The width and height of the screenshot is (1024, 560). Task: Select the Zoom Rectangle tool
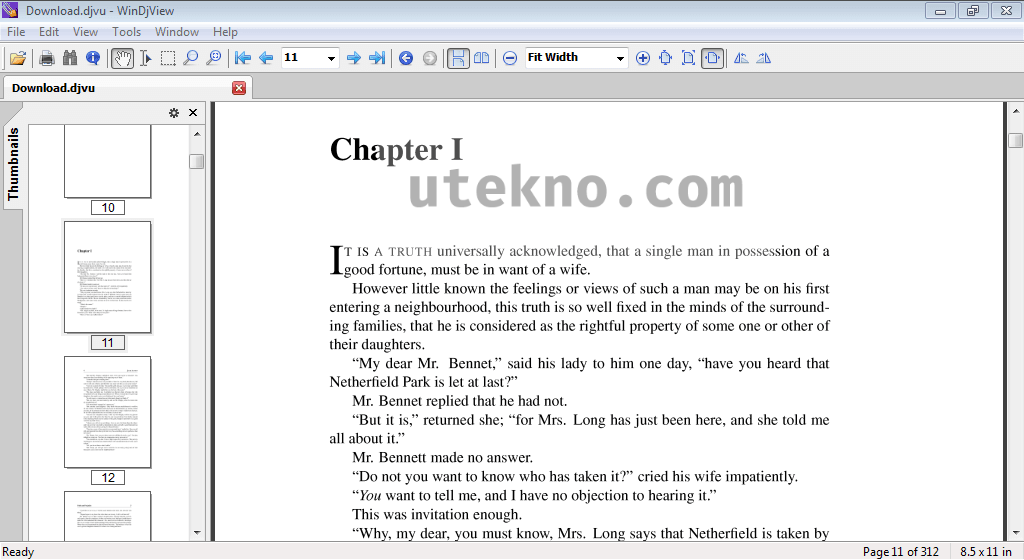click(213, 58)
